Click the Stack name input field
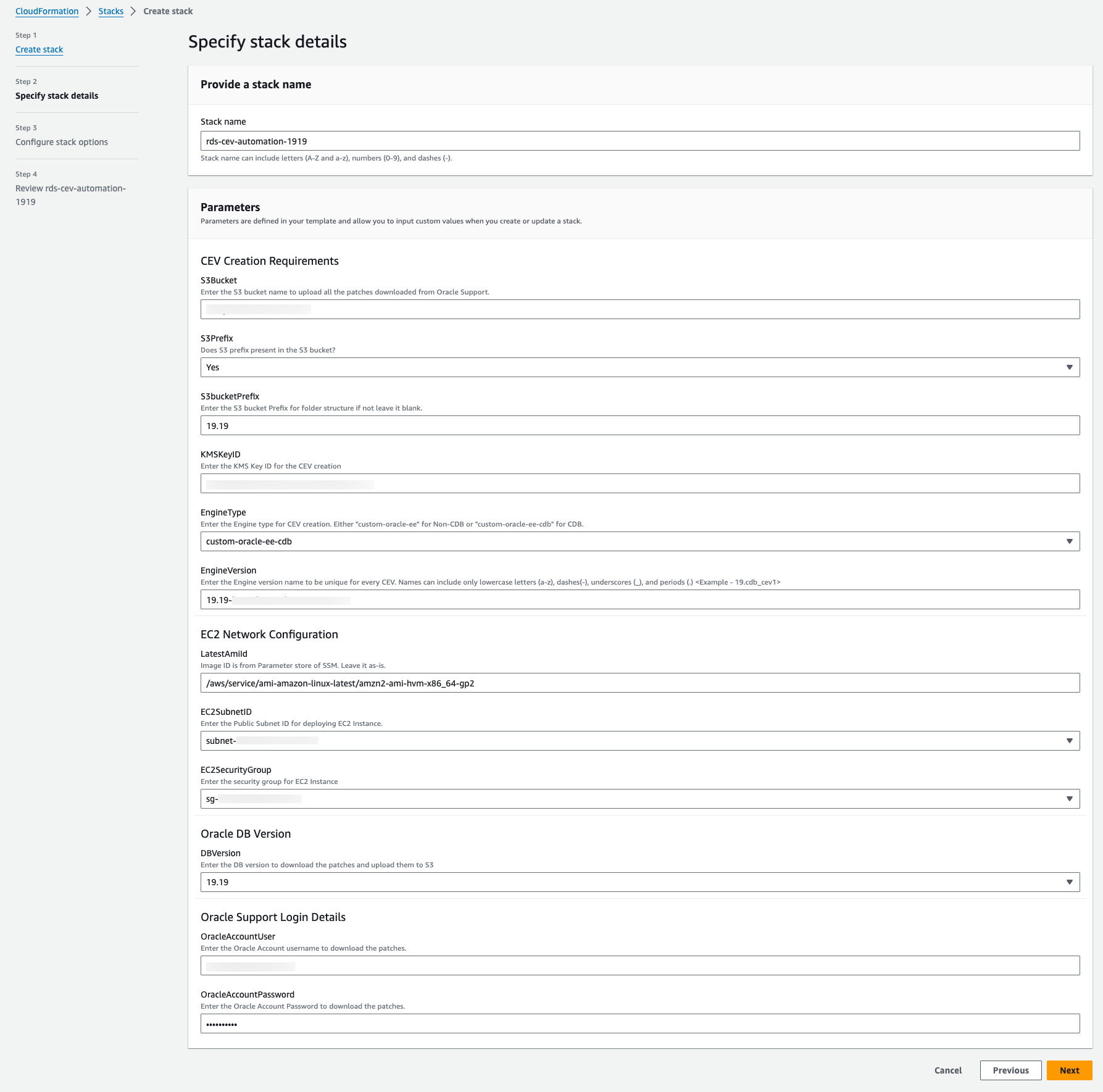The image size is (1103, 1092). [639, 141]
